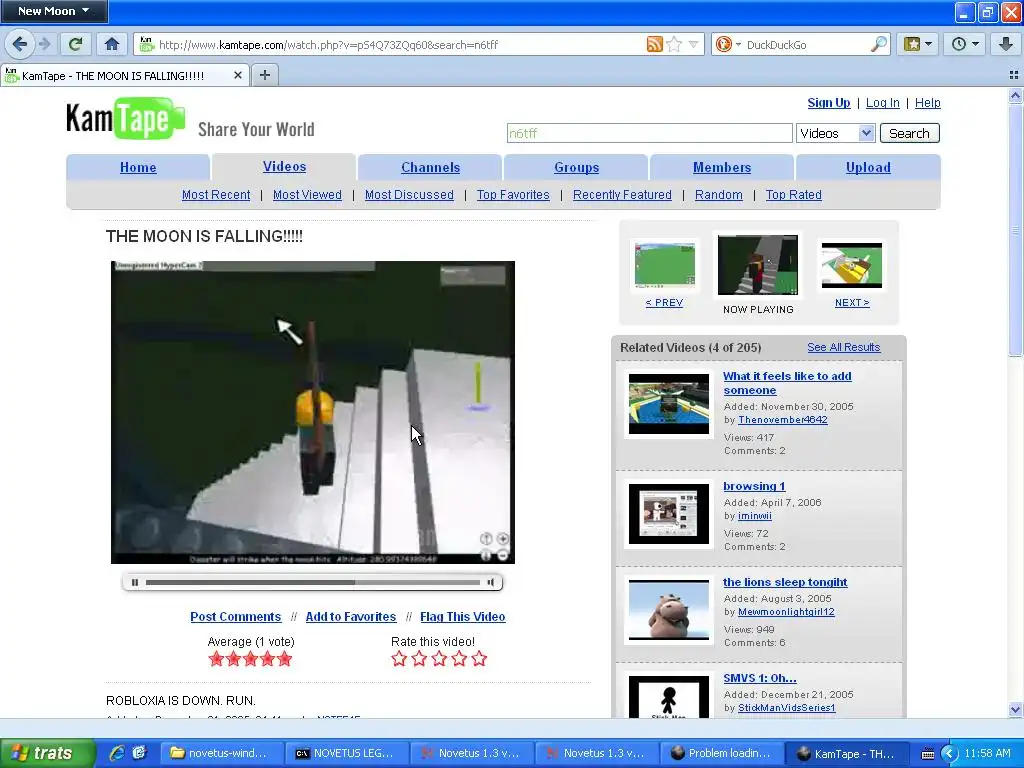Screen dimensions: 1024x768
Task: Switch to the Home tab
Action: (138, 167)
